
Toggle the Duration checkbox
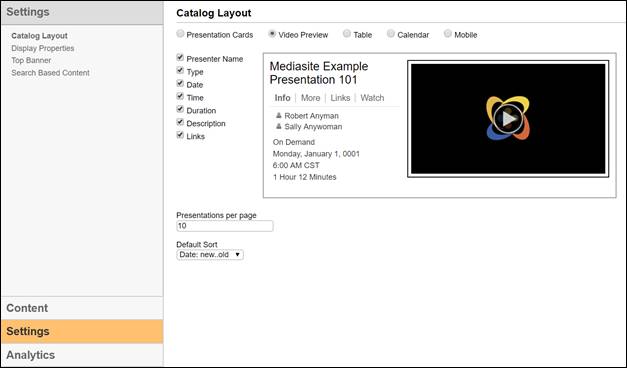coord(180,109)
